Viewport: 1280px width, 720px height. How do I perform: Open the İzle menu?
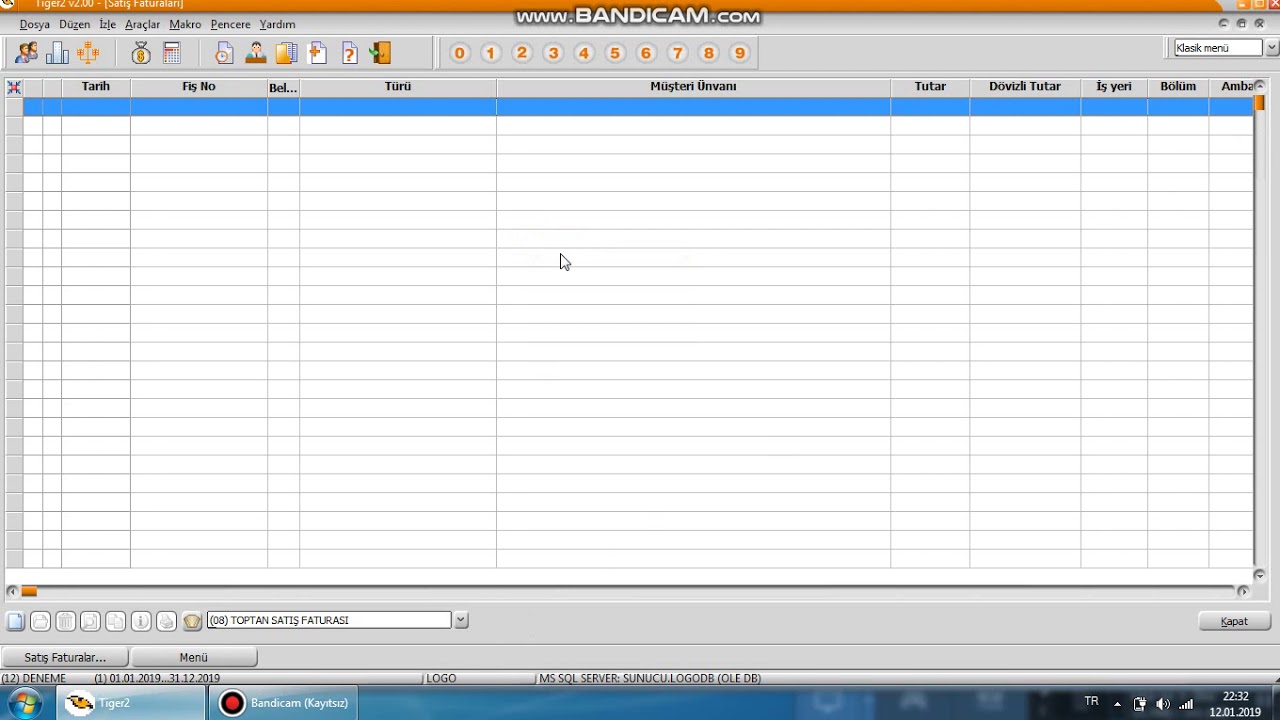tap(107, 24)
